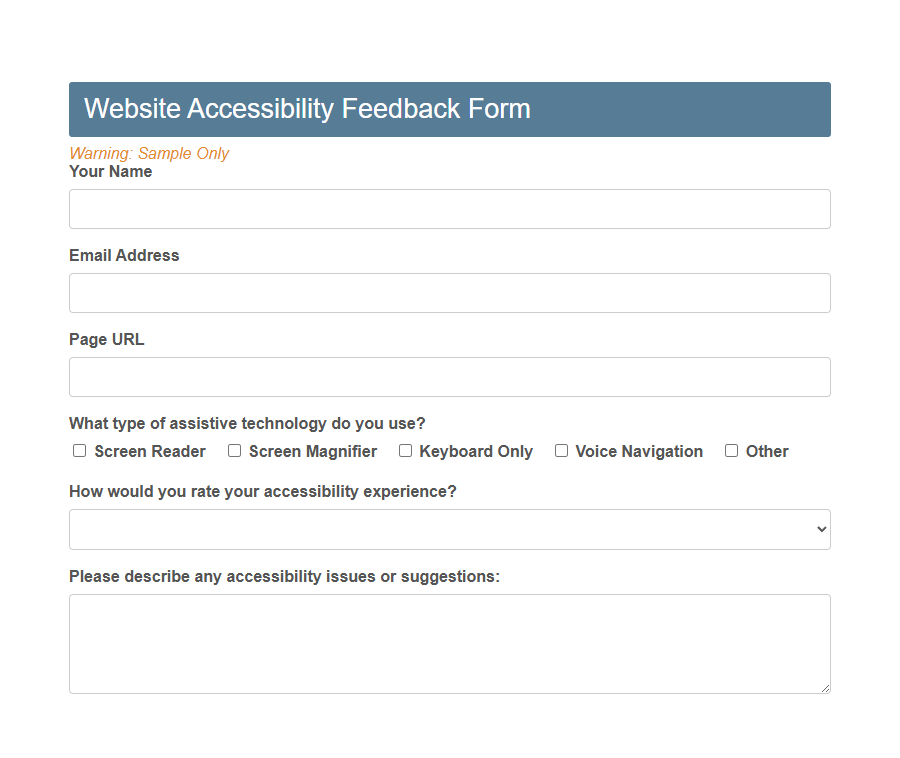Click the Warning: Sample Only text
This screenshot has height=758, width=900.
pyautogui.click(x=148, y=153)
